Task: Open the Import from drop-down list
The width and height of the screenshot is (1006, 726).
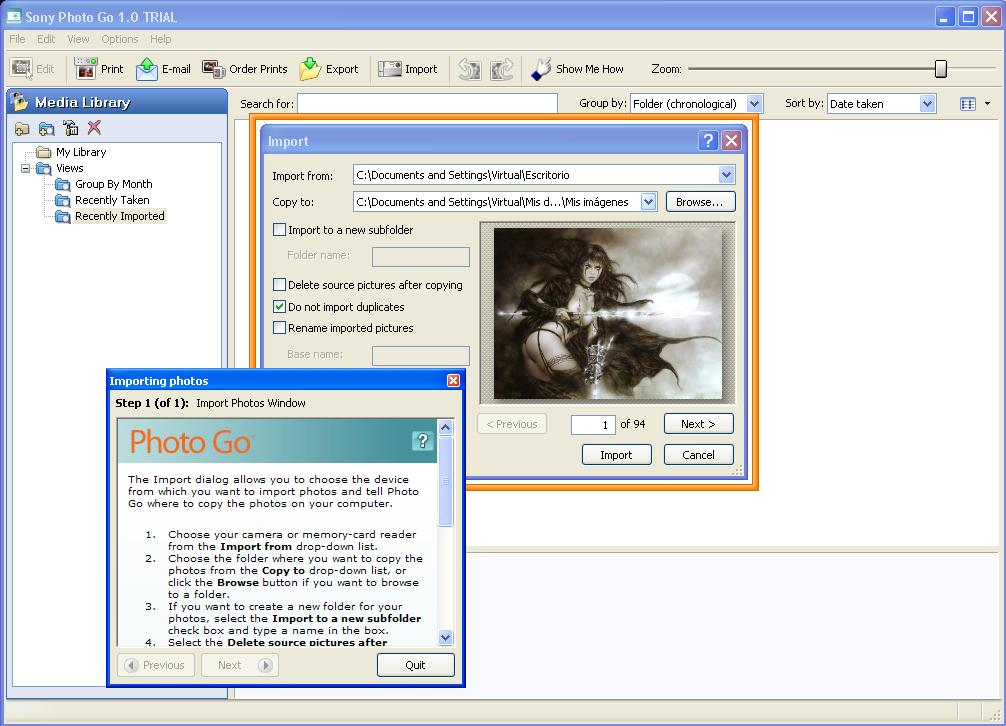Action: 726,174
